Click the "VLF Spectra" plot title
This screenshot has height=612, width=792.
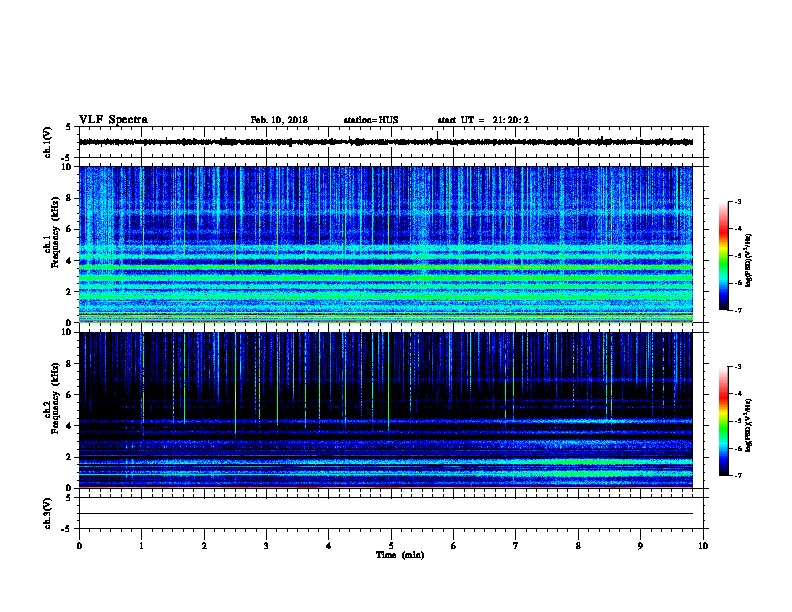coord(113,120)
